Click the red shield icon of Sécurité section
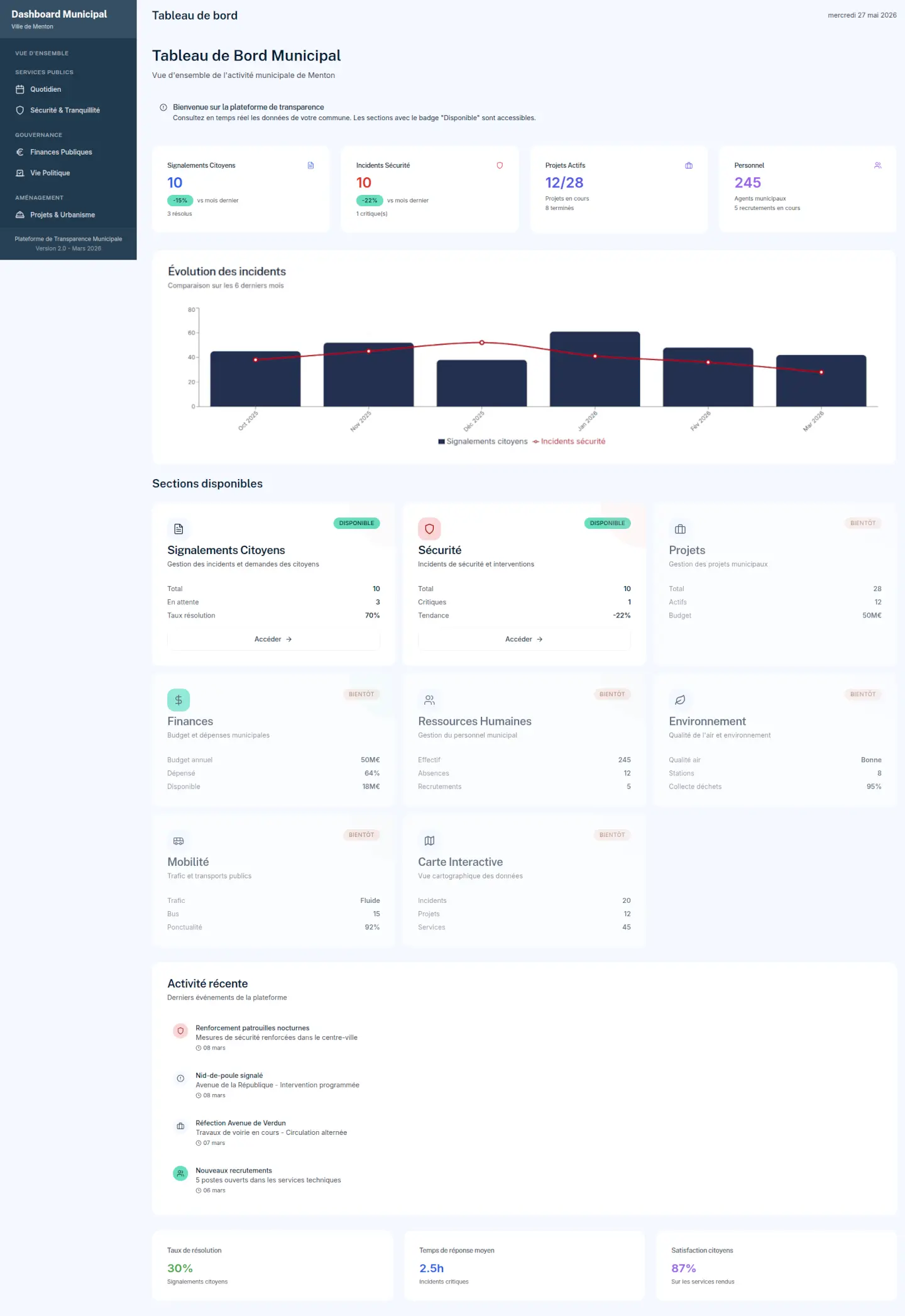905x1316 pixels. 429,529
